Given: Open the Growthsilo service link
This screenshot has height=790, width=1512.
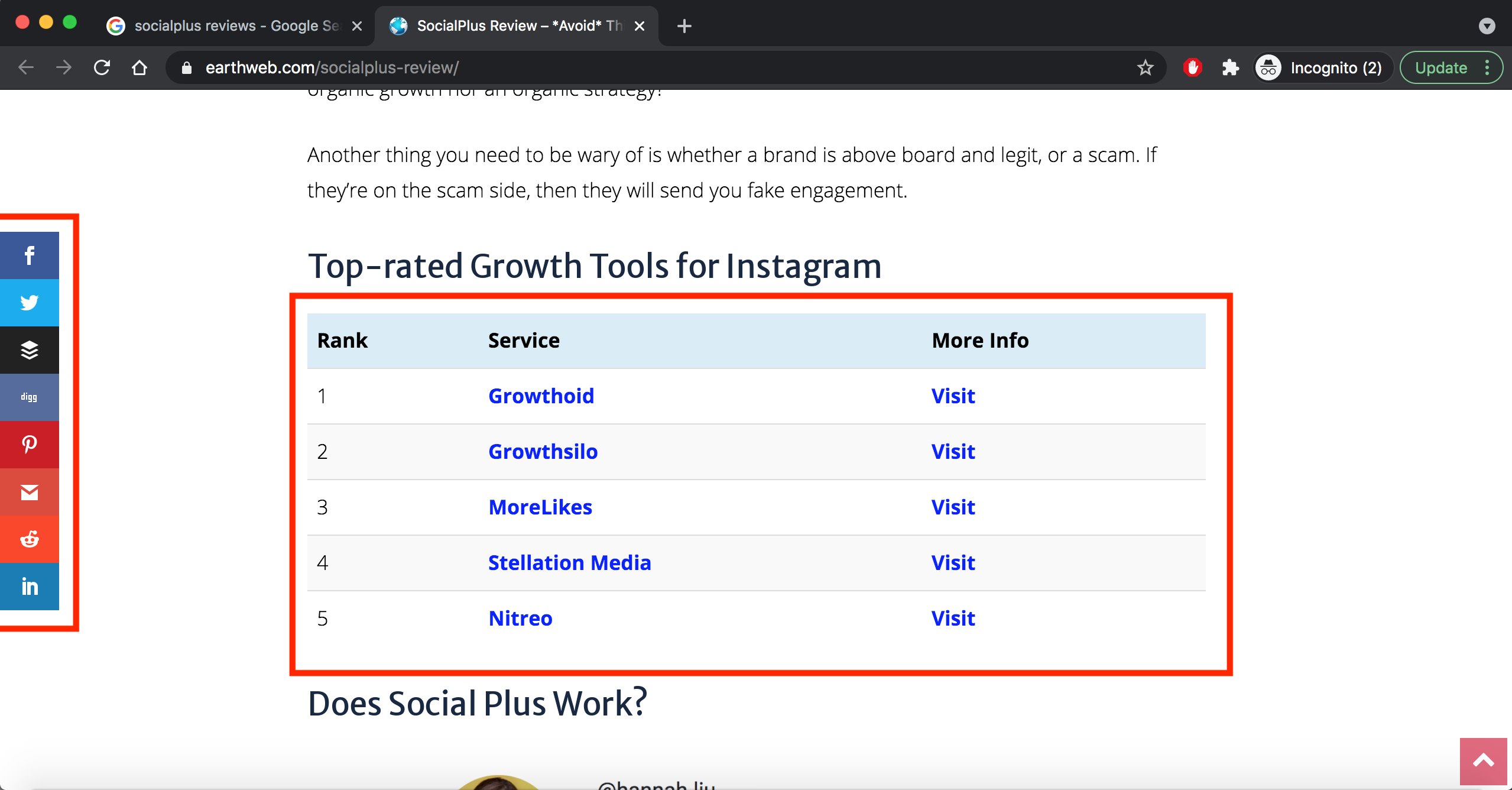Looking at the screenshot, I should click(543, 452).
